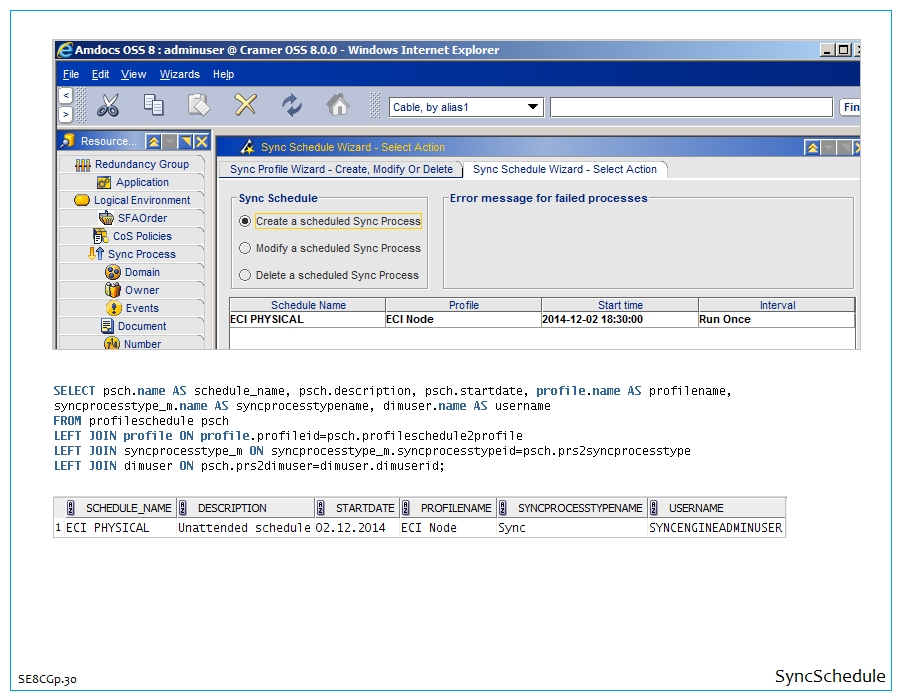
Task: Sort by Schedule Name column header
Action: (x=308, y=305)
